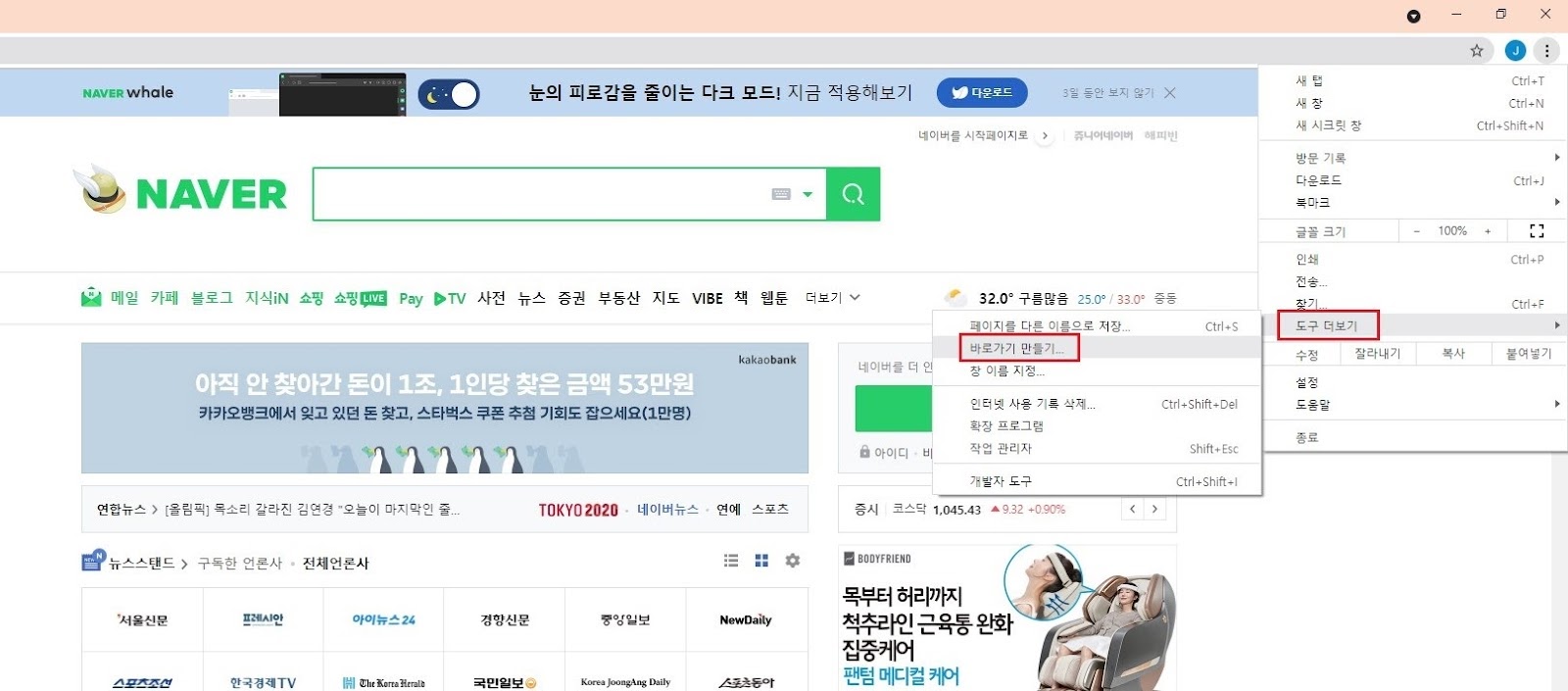Screen dimensions: 1568x691
Task: Open 확장 프로그램 from submenu
Action: pyautogui.click(x=1096, y=426)
